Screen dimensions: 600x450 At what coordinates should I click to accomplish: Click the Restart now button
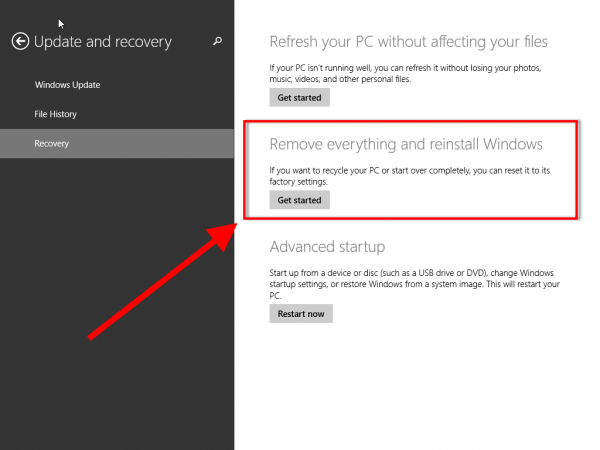pyautogui.click(x=301, y=314)
